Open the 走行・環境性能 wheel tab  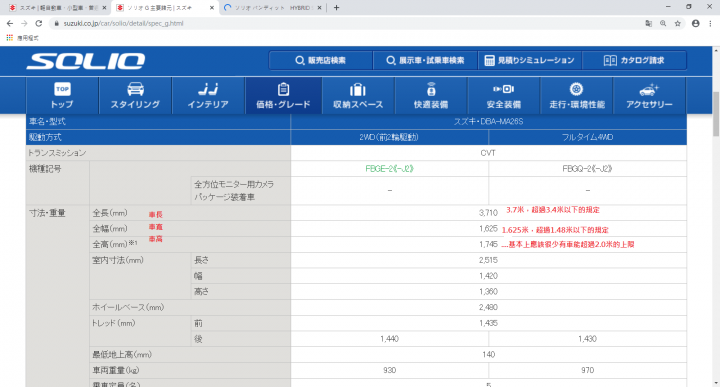[576, 95]
